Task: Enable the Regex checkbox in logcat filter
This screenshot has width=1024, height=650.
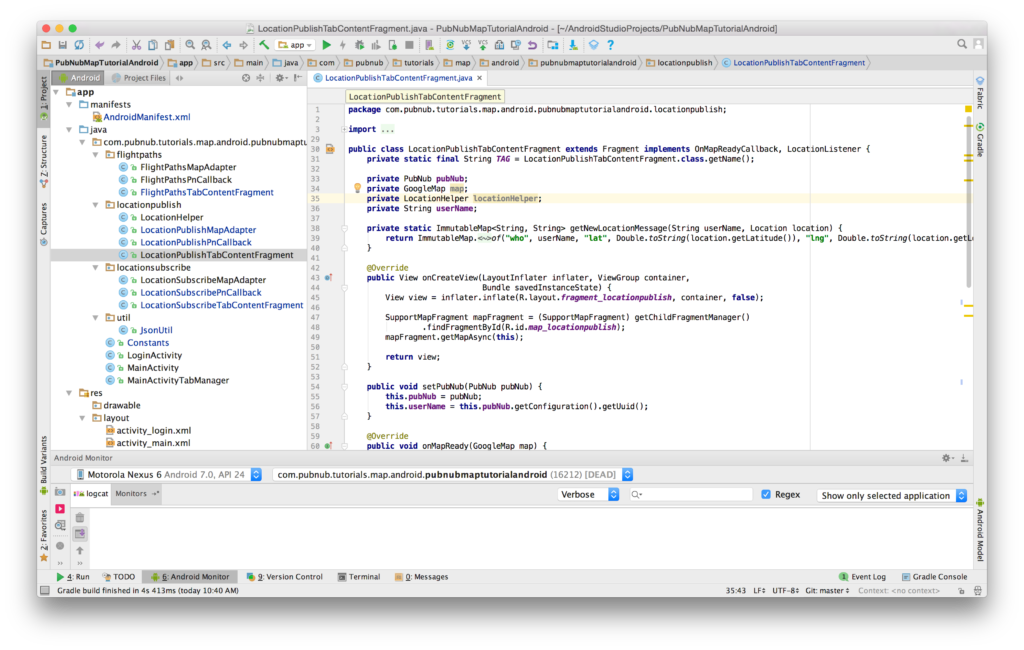Action: [x=765, y=494]
